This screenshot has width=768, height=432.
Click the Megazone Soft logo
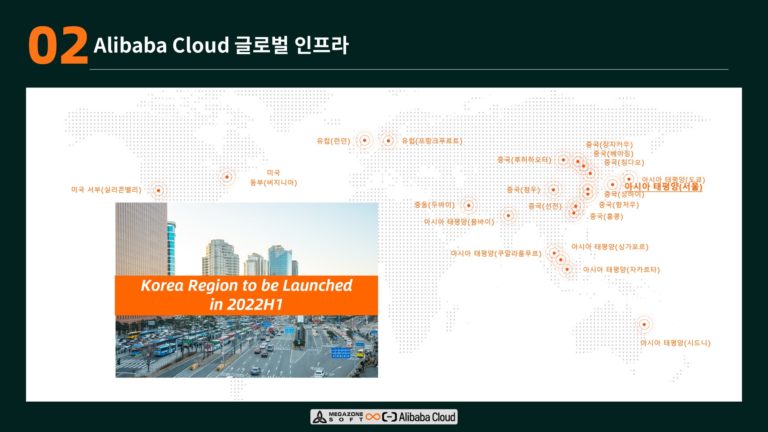click(335, 417)
